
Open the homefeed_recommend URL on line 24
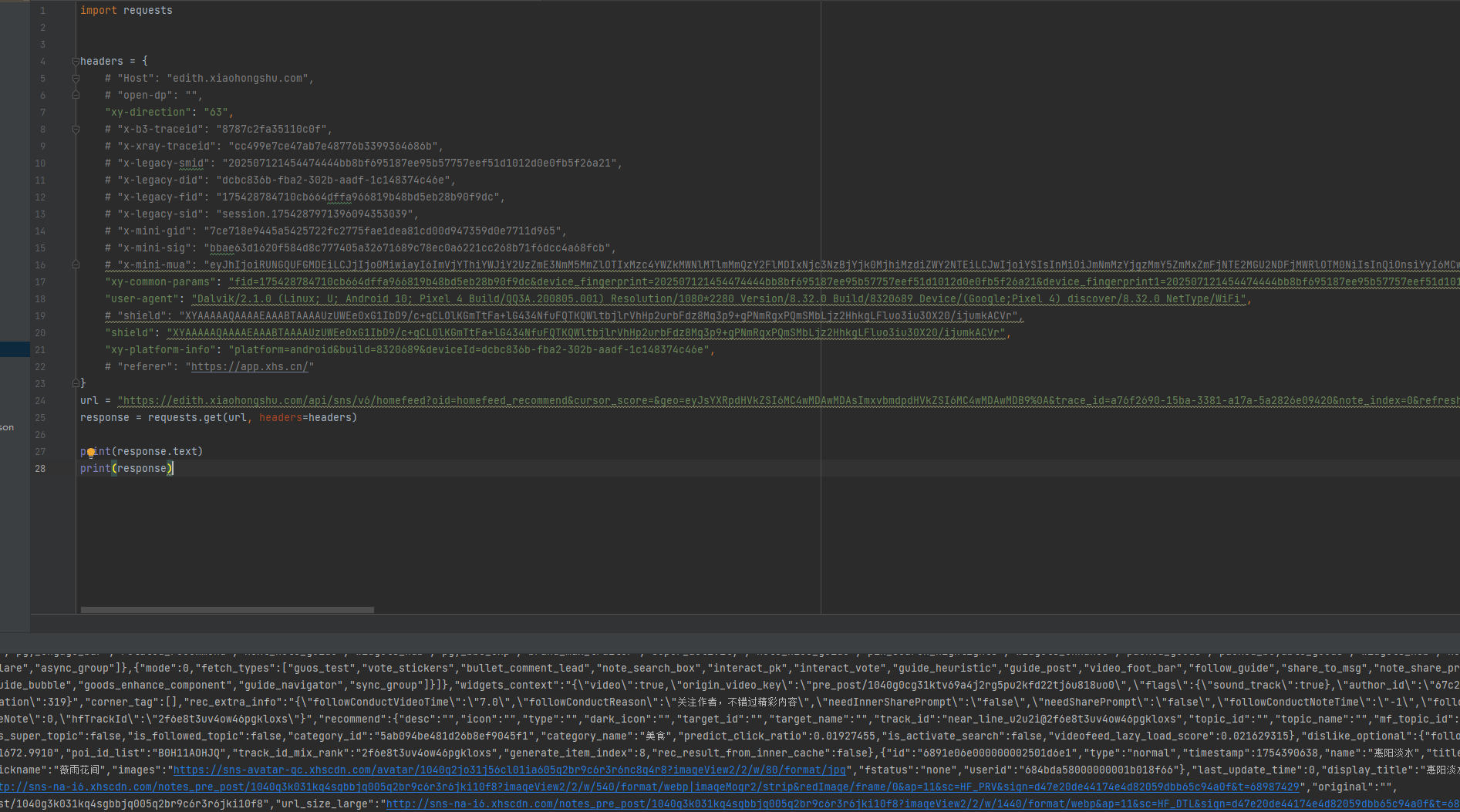[x=386, y=400]
